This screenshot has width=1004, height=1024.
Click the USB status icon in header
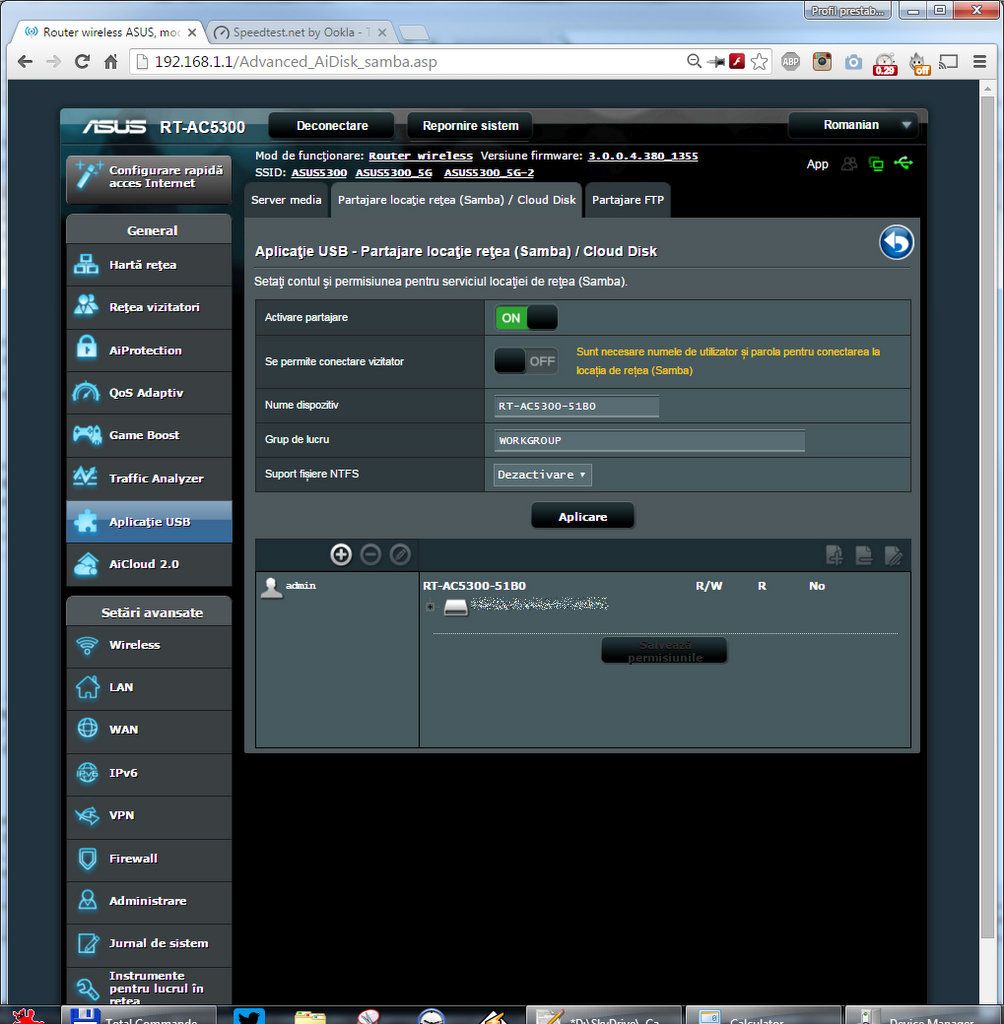[904, 163]
